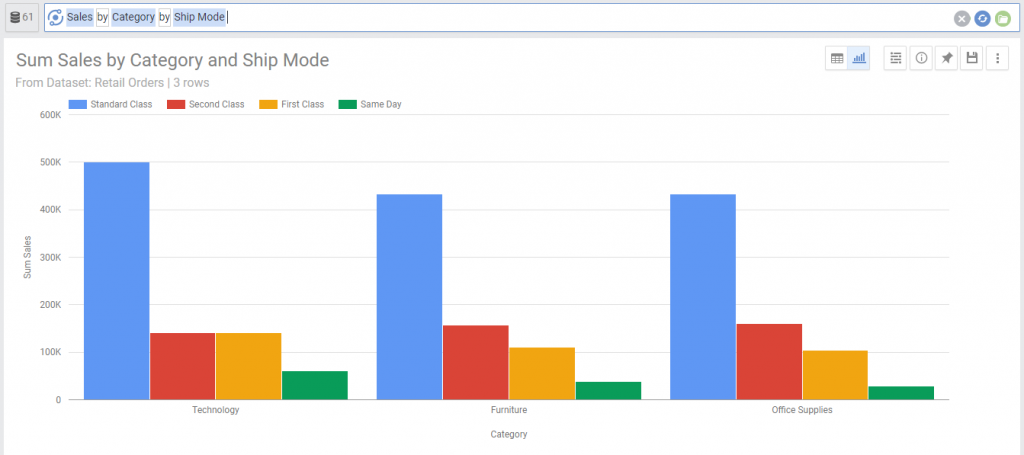This screenshot has width=1024, height=455.
Task: Switch to table view
Action: pyautogui.click(x=837, y=58)
